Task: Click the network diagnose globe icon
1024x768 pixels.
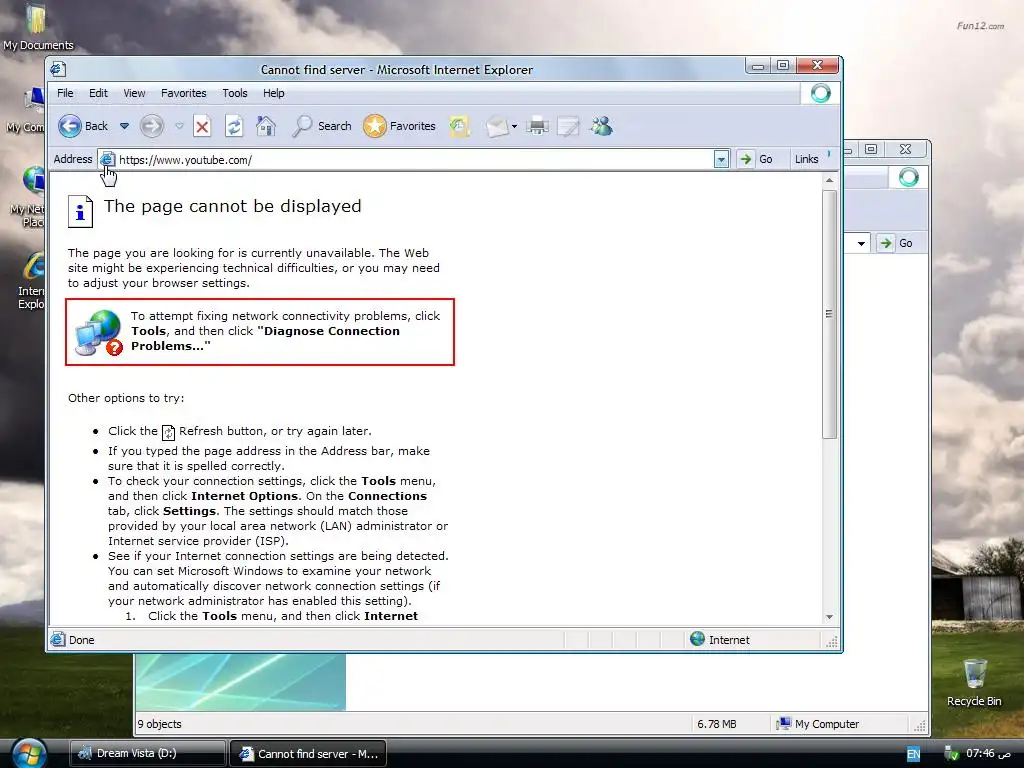Action: pyautogui.click(x=99, y=332)
